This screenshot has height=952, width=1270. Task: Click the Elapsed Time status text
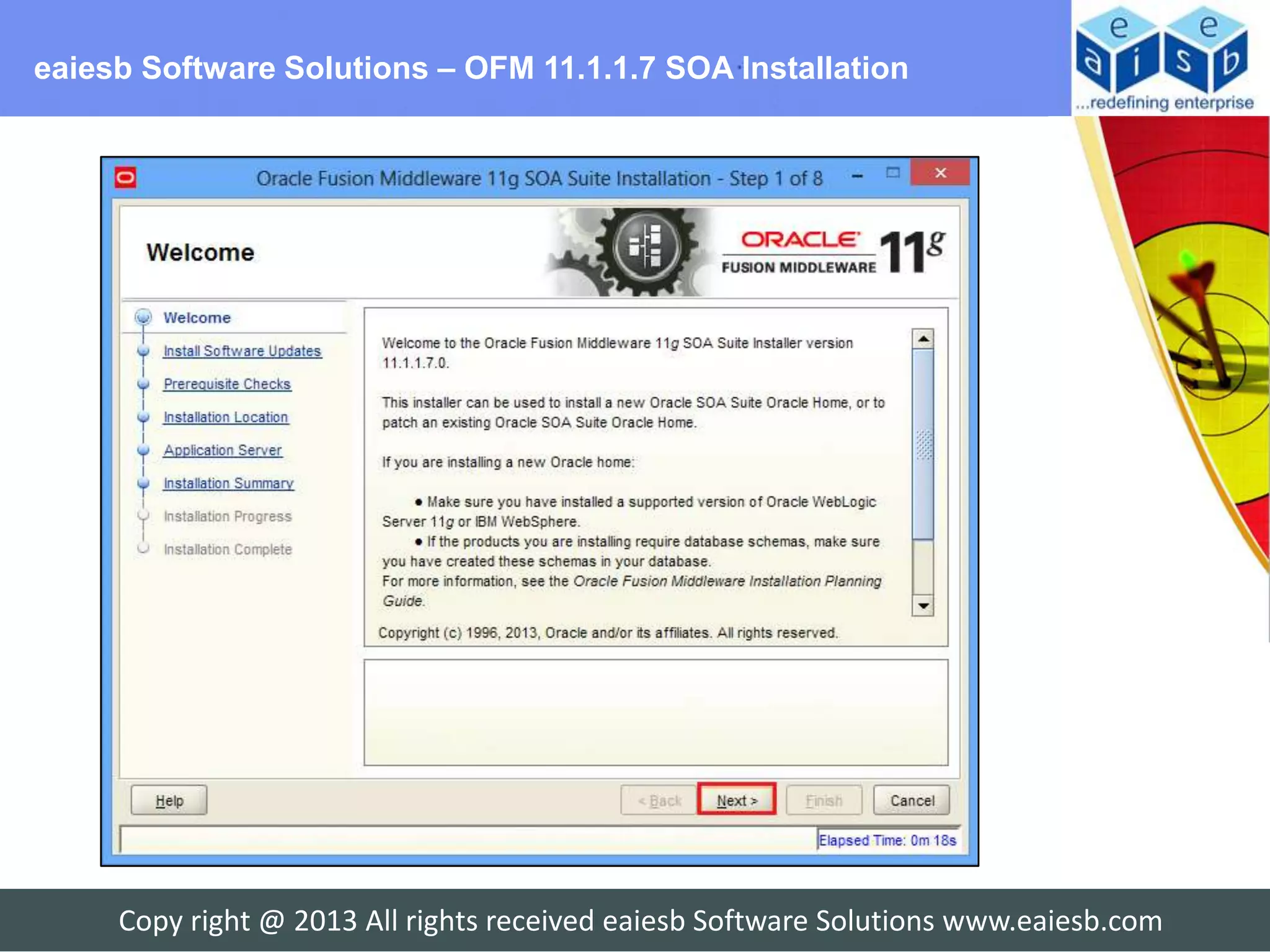(x=887, y=840)
